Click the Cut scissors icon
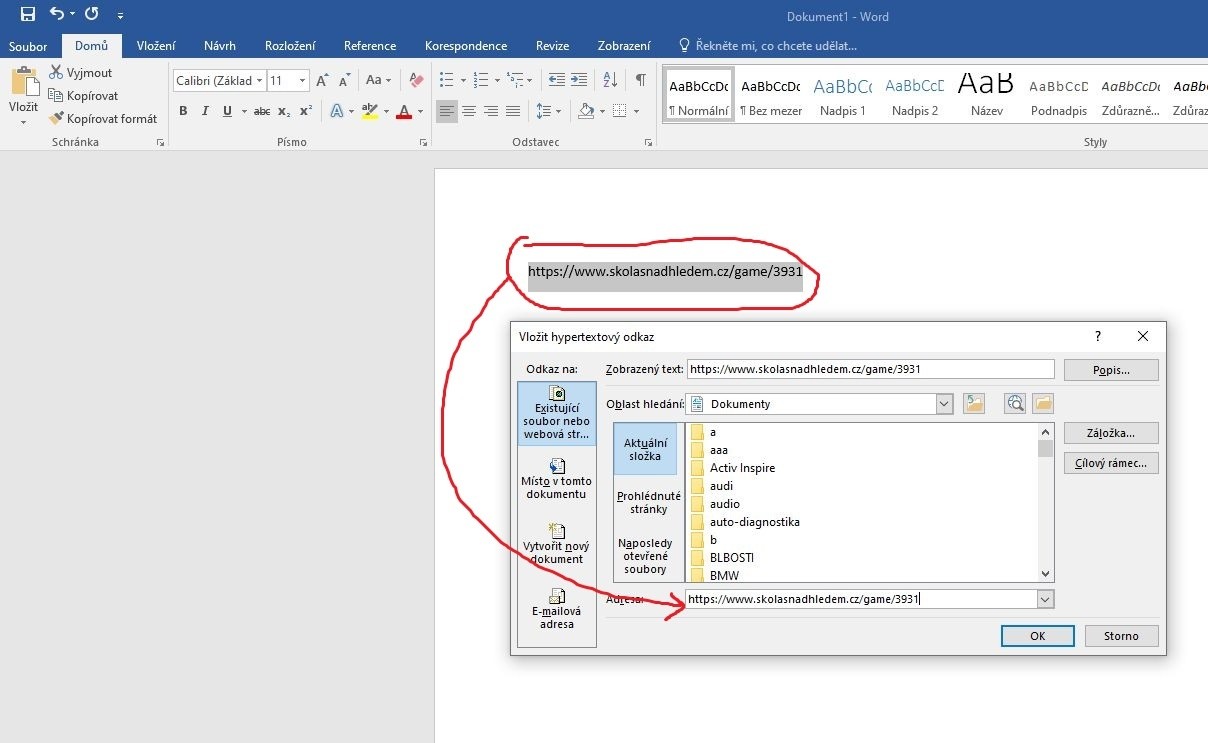This screenshot has width=1208, height=743. tap(57, 73)
